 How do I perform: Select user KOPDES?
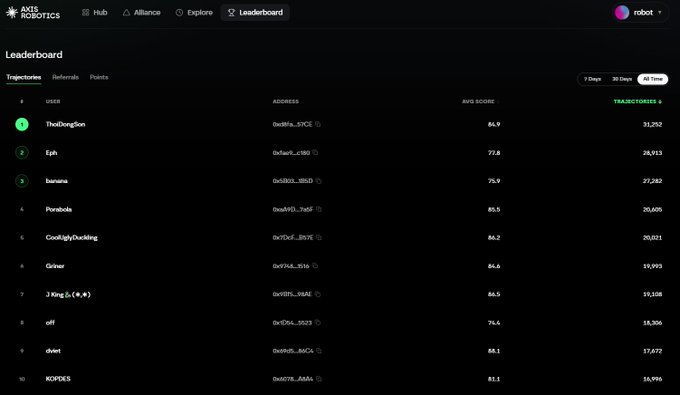[x=58, y=379]
